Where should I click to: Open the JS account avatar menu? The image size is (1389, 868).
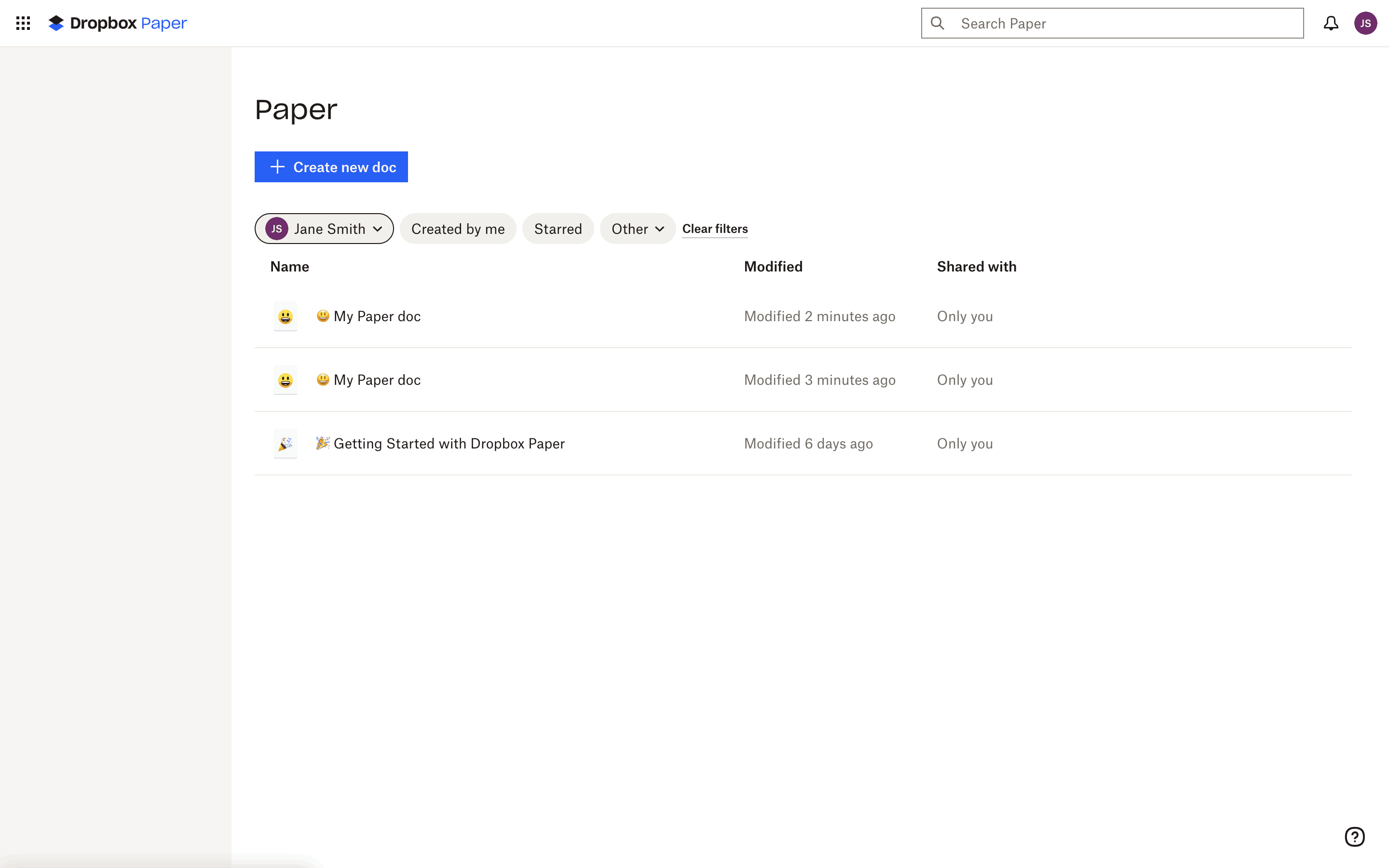click(1365, 23)
